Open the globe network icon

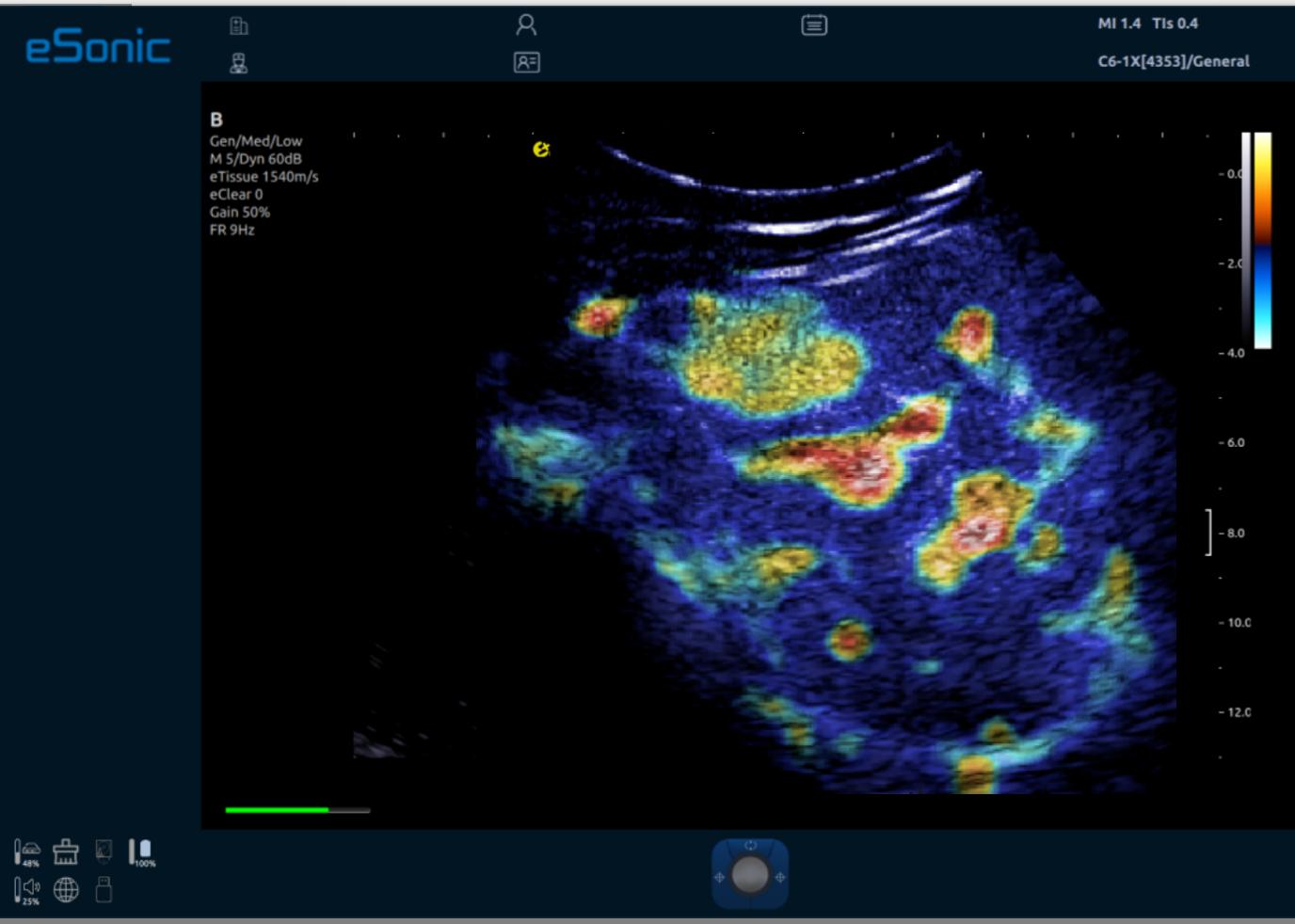(x=66, y=889)
